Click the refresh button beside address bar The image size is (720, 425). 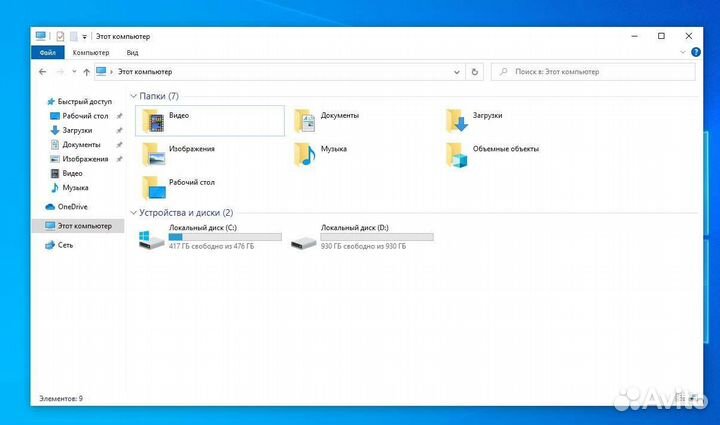pos(475,72)
